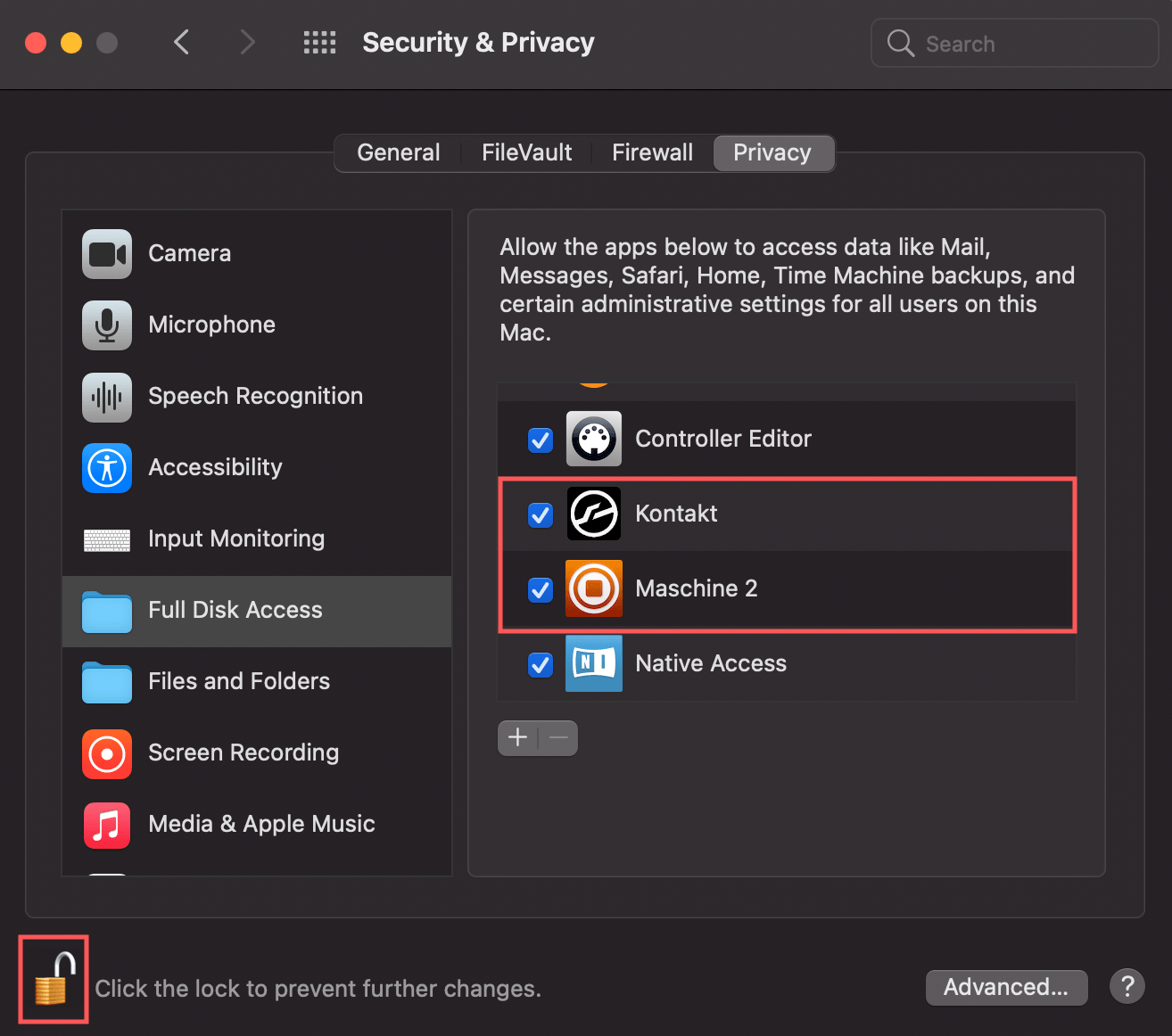Uncheck the Maschine 2 checkbox
The width and height of the screenshot is (1172, 1036).
pos(541,589)
